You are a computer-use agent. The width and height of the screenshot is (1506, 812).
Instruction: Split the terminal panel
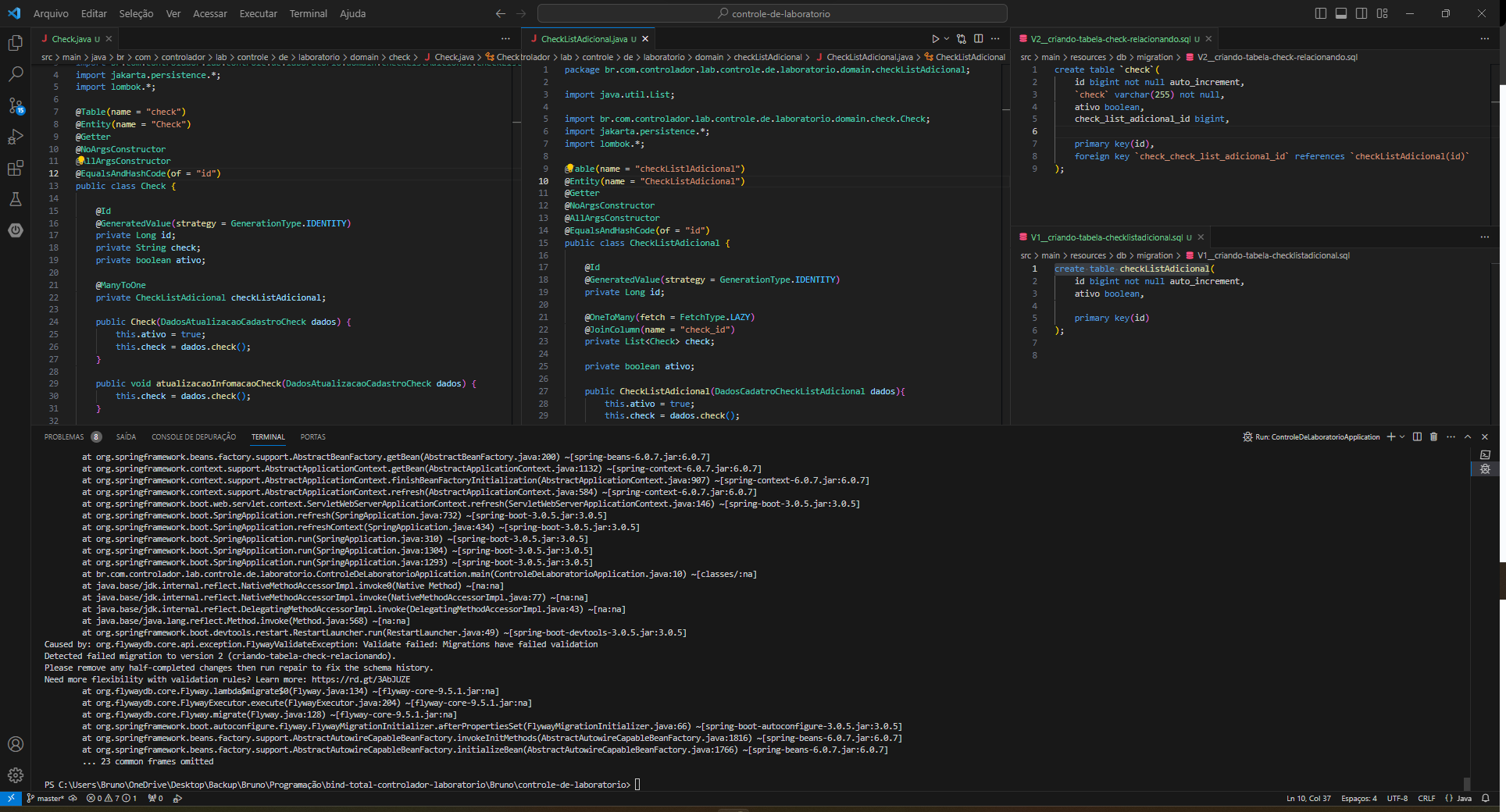[x=1417, y=437]
